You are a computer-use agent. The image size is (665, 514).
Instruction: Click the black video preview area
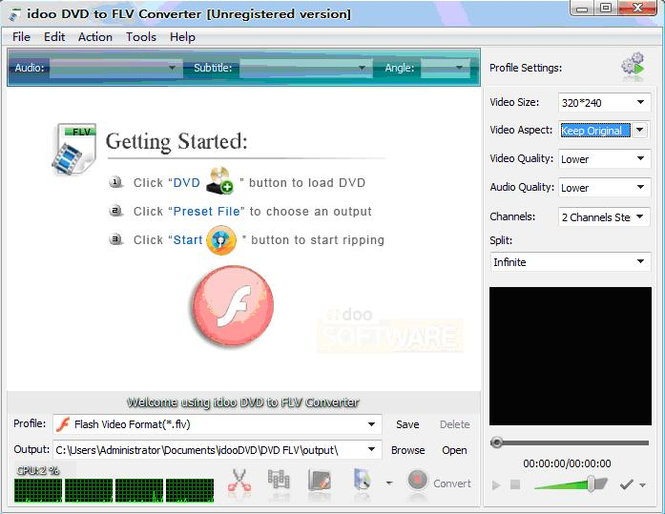click(570, 356)
